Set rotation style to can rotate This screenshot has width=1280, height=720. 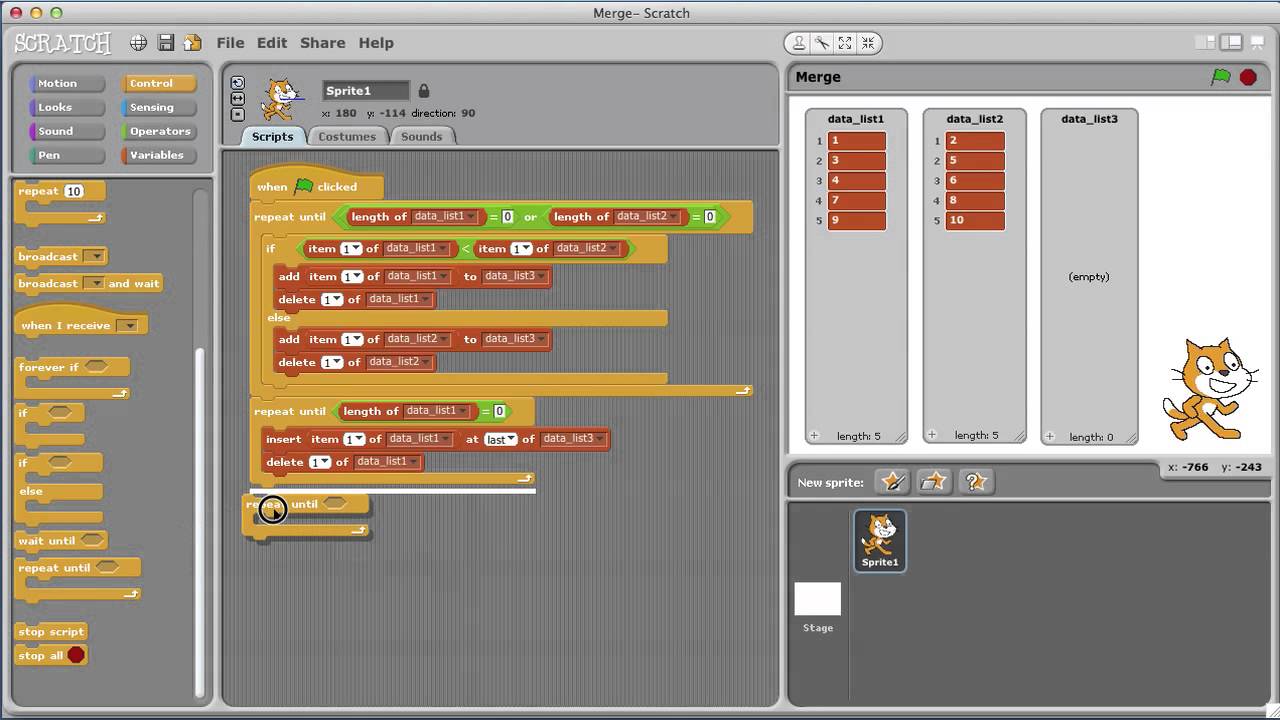click(x=237, y=83)
